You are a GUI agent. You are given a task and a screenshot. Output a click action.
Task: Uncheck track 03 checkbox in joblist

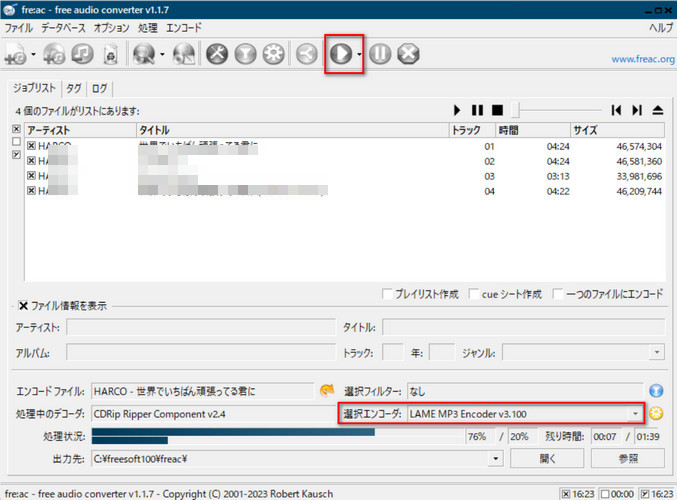click(x=31, y=175)
